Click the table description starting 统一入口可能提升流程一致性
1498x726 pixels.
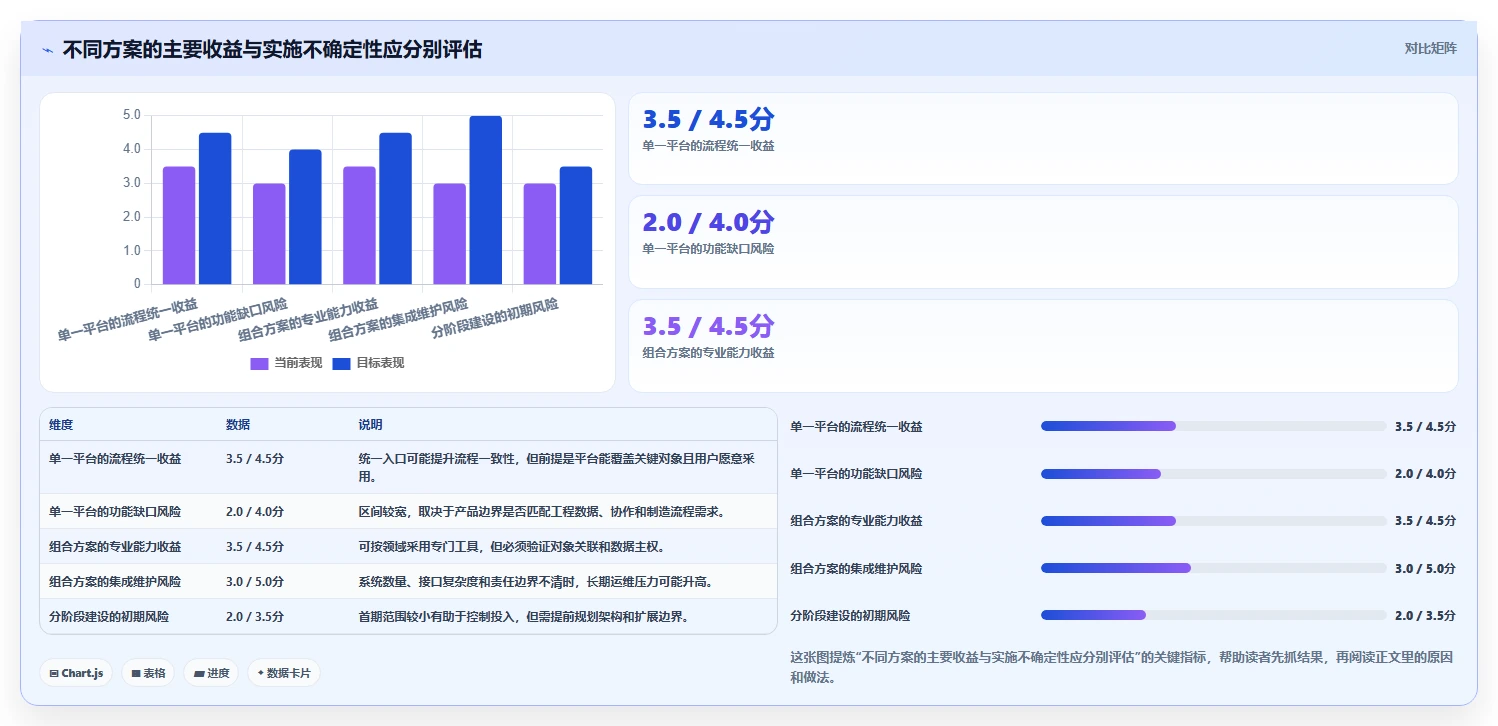tap(557, 467)
